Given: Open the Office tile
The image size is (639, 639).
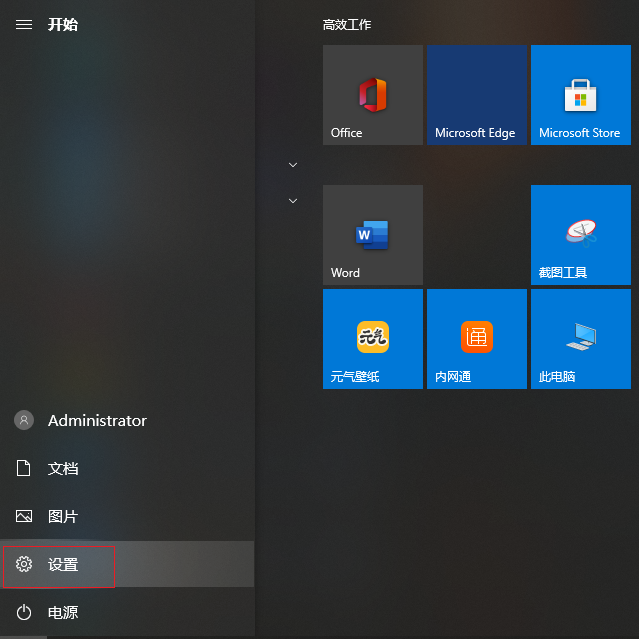Looking at the screenshot, I should tap(372, 95).
